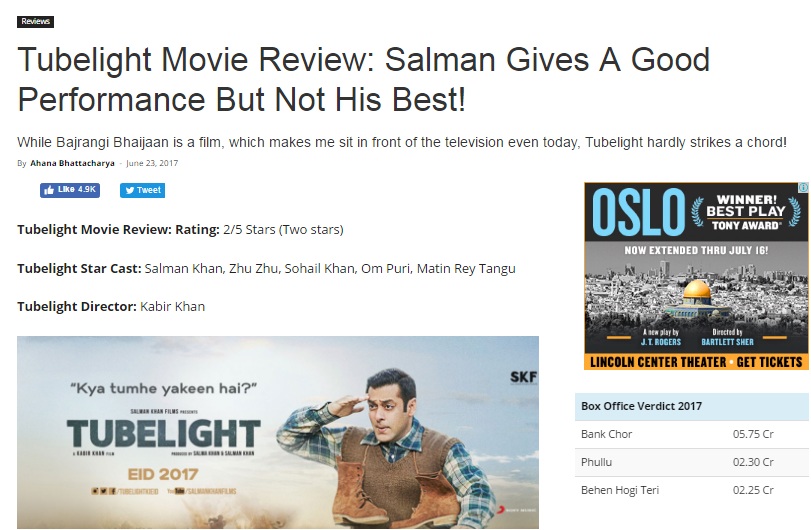Open the Tubelight Movie Review headline

364,79
